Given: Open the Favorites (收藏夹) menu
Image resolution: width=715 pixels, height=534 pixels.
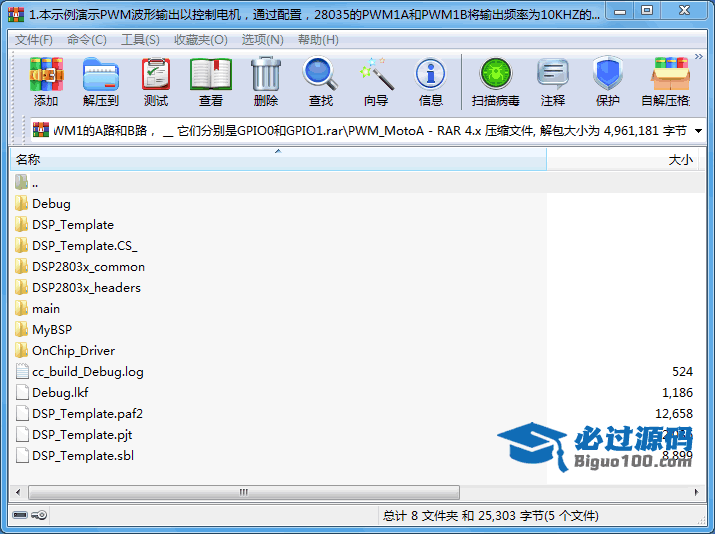Looking at the screenshot, I should (x=201, y=40).
